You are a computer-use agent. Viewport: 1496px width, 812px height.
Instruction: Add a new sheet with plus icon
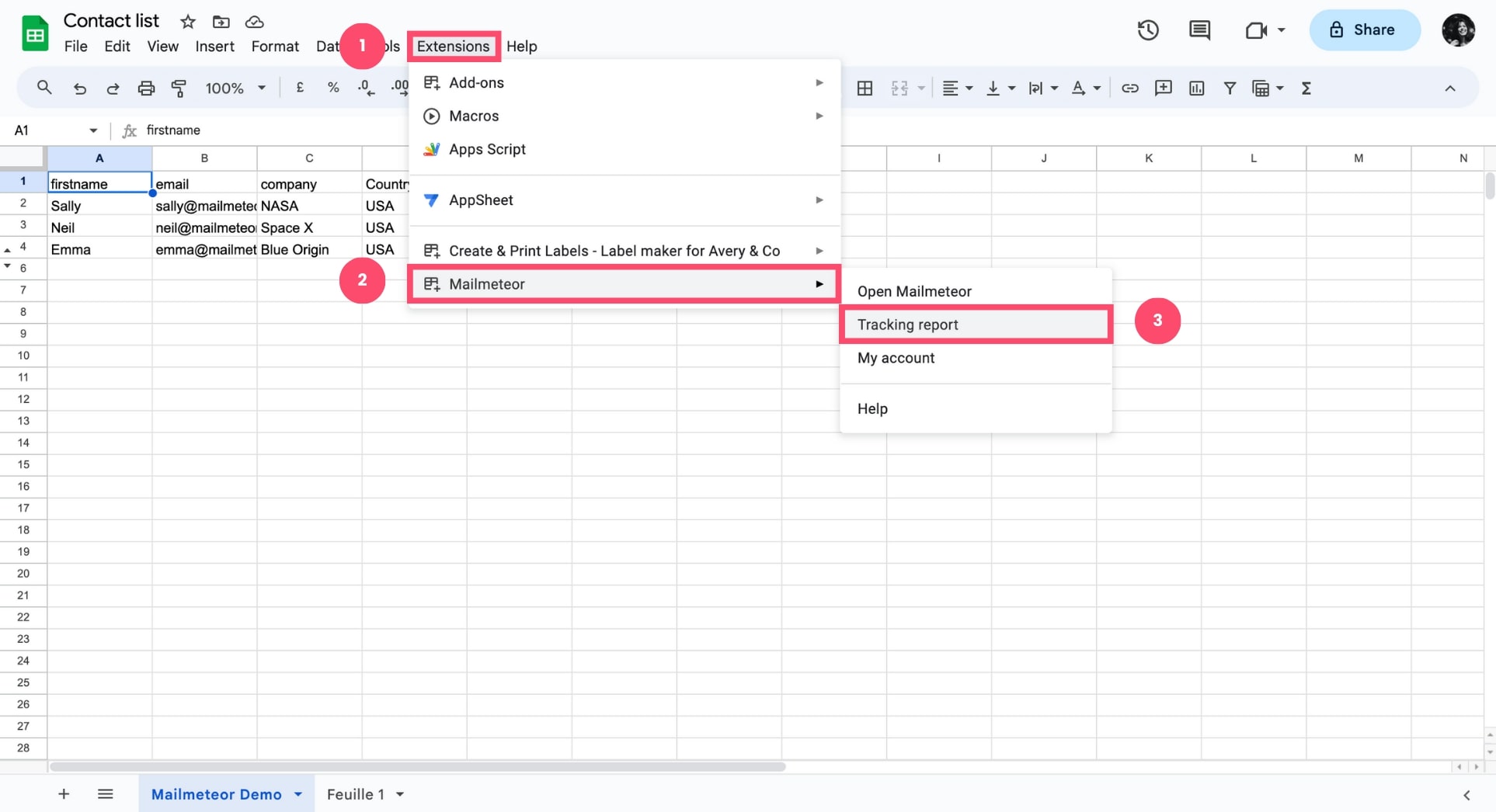coord(64,794)
